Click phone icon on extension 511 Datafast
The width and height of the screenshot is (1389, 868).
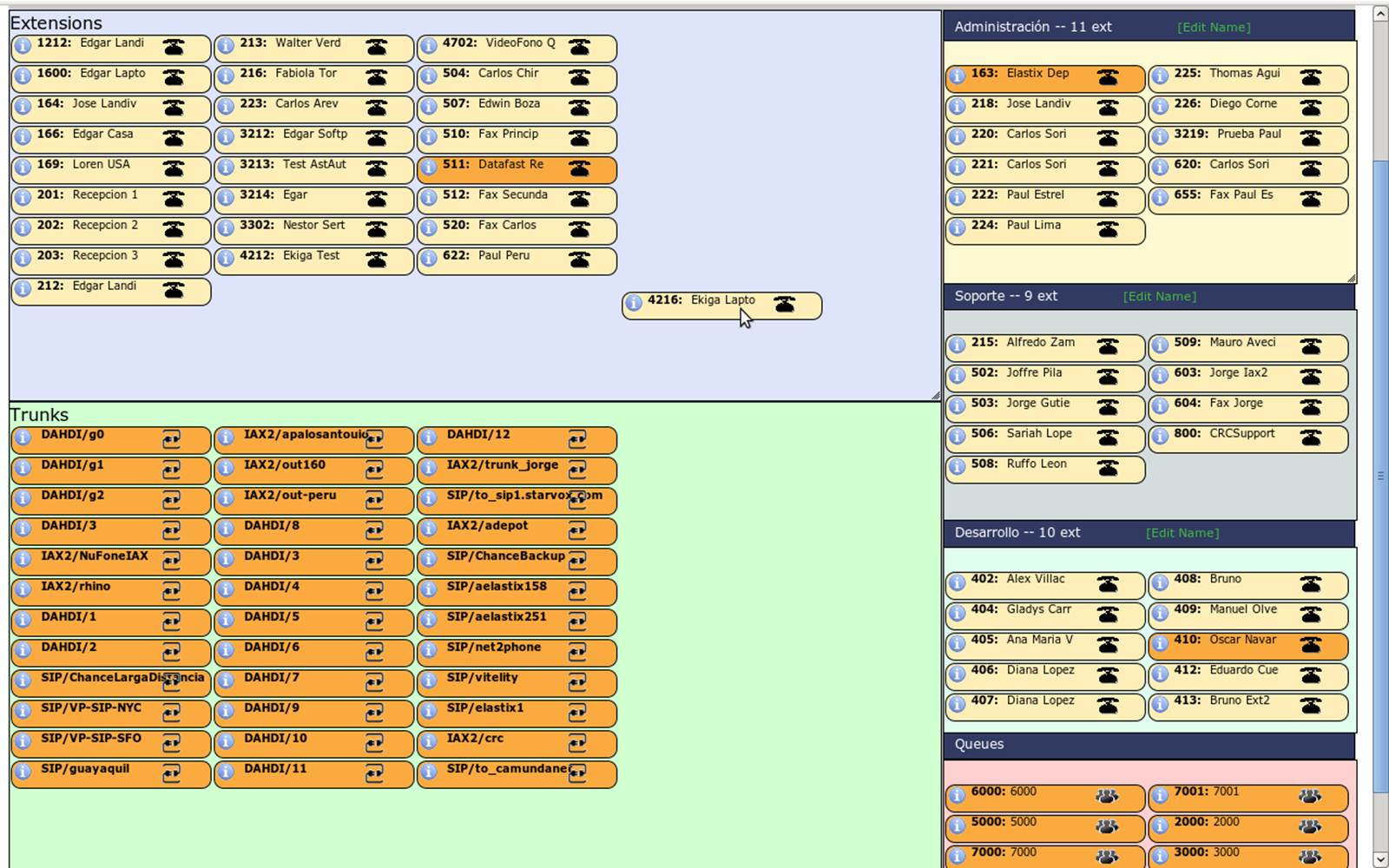click(579, 168)
